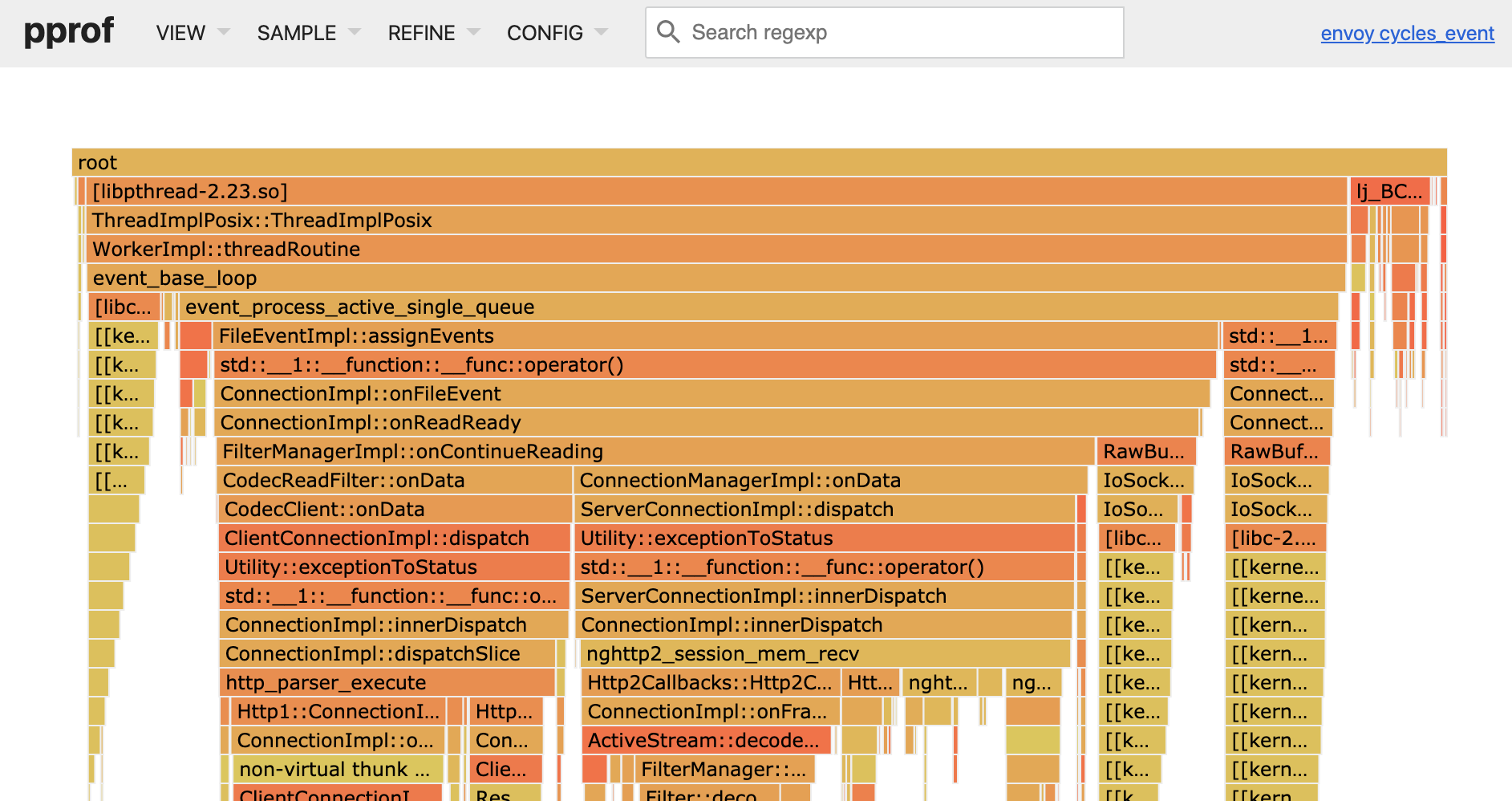This screenshot has width=1512, height=801.
Task: Select the ActiveStream::decode... frame
Action: click(707, 740)
